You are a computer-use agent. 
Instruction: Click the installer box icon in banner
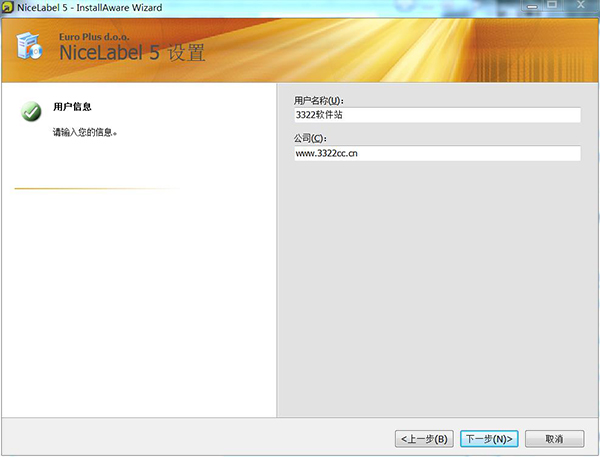click(x=29, y=46)
